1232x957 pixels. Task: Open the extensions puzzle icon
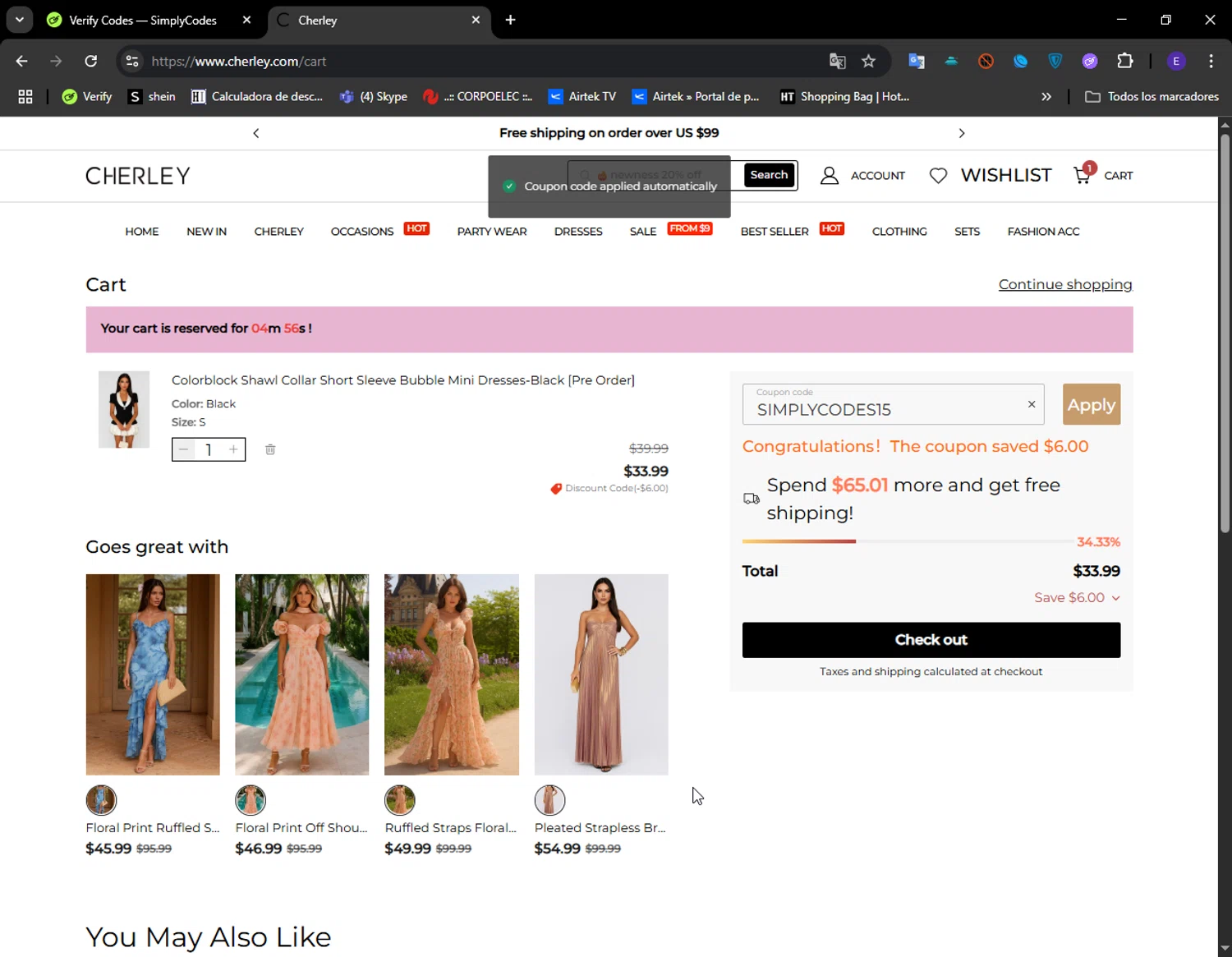pos(1124,61)
